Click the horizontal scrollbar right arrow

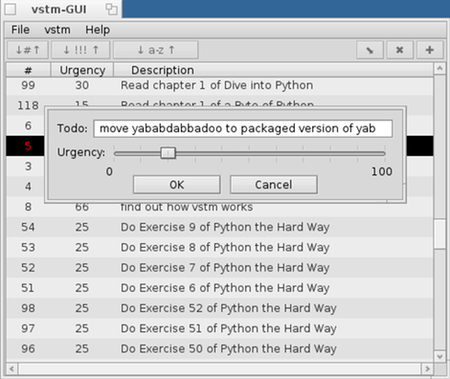pos(427,369)
